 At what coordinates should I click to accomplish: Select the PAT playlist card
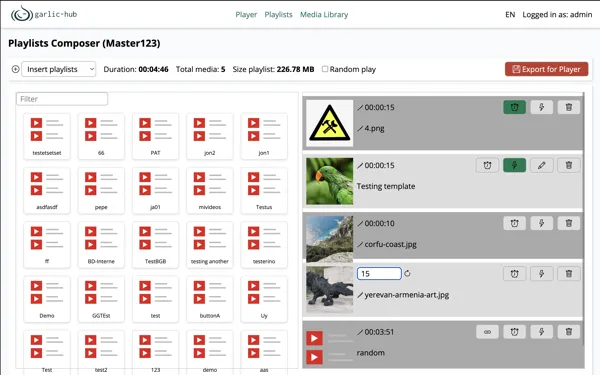(x=155, y=136)
